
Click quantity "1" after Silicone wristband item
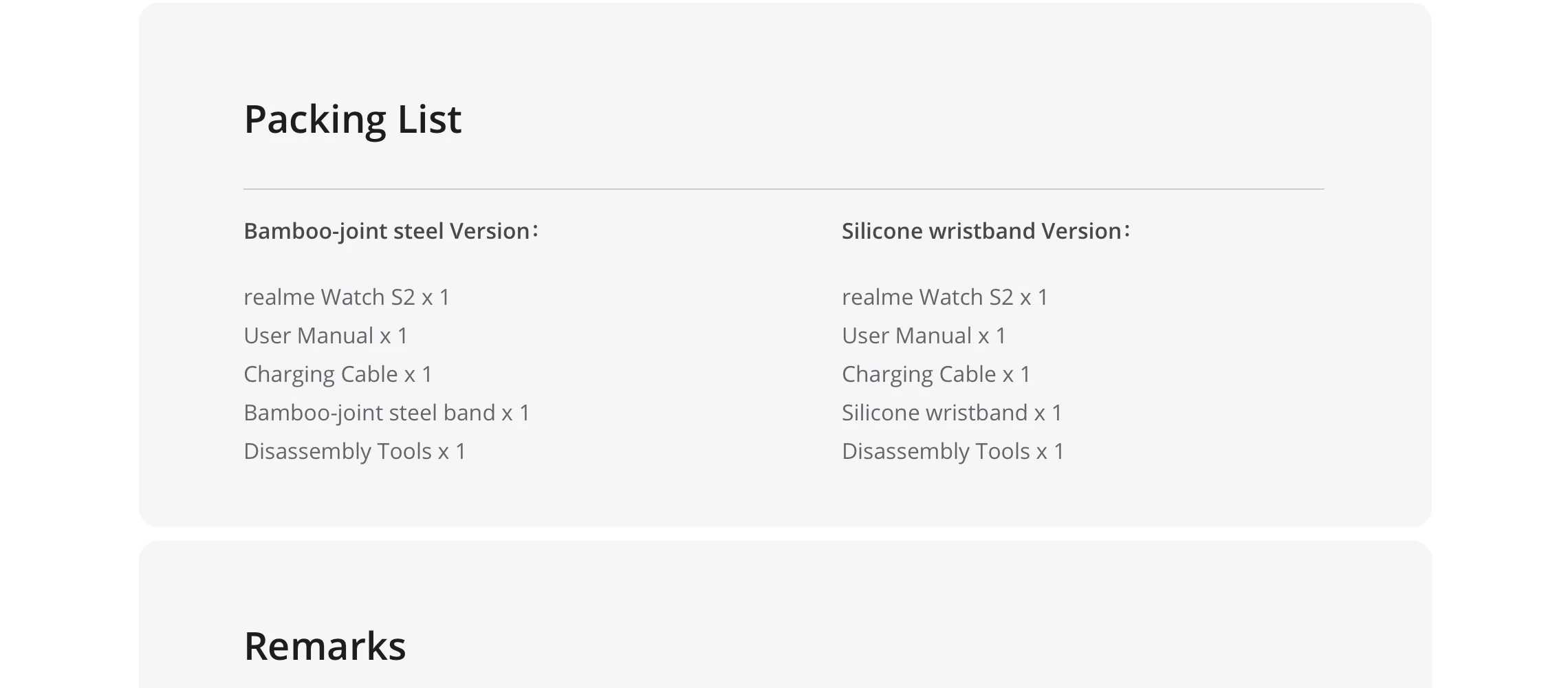(1057, 413)
